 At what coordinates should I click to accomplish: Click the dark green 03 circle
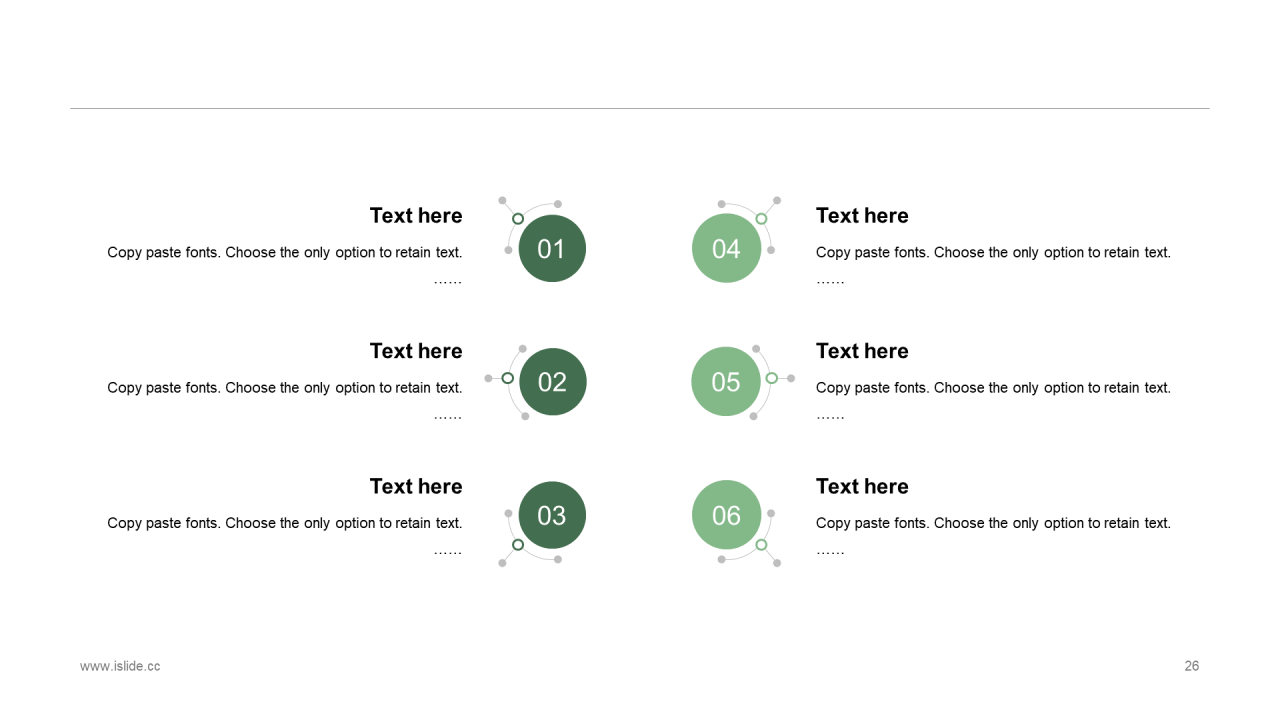point(552,515)
